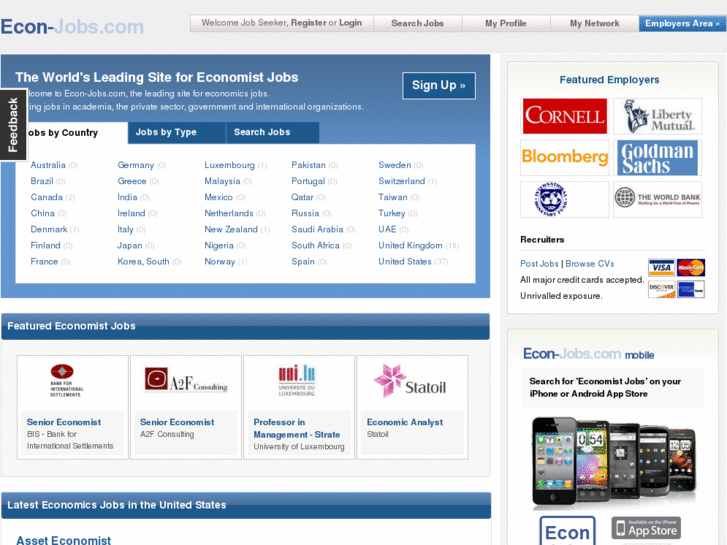The width and height of the screenshot is (727, 545).
Task: Click the Statoil logo
Action: point(410,381)
